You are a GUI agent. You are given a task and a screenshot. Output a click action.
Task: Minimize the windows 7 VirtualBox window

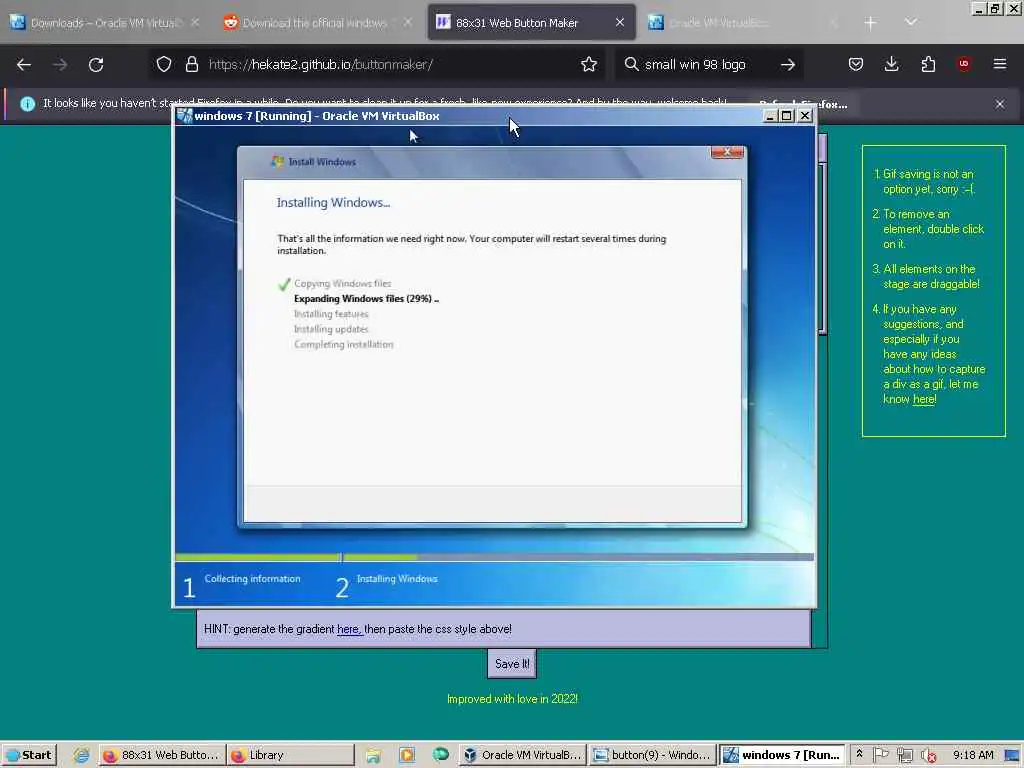pos(770,116)
